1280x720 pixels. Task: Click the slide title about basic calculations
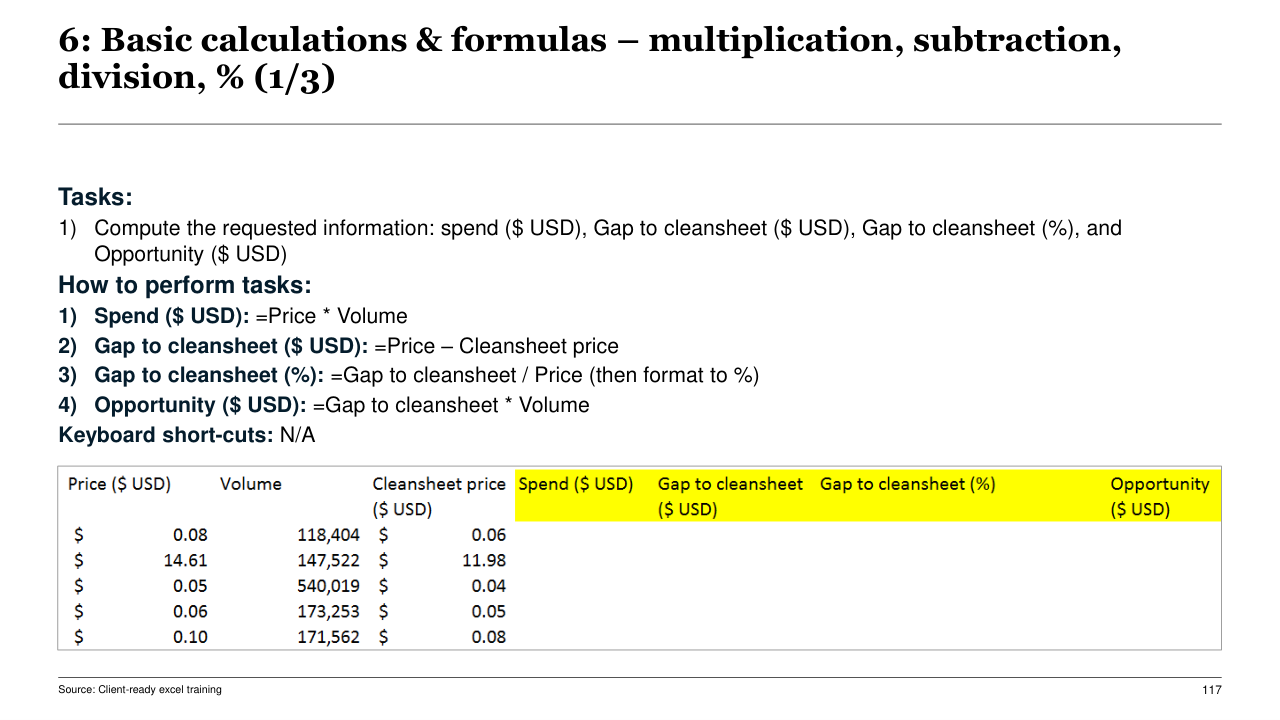590,58
